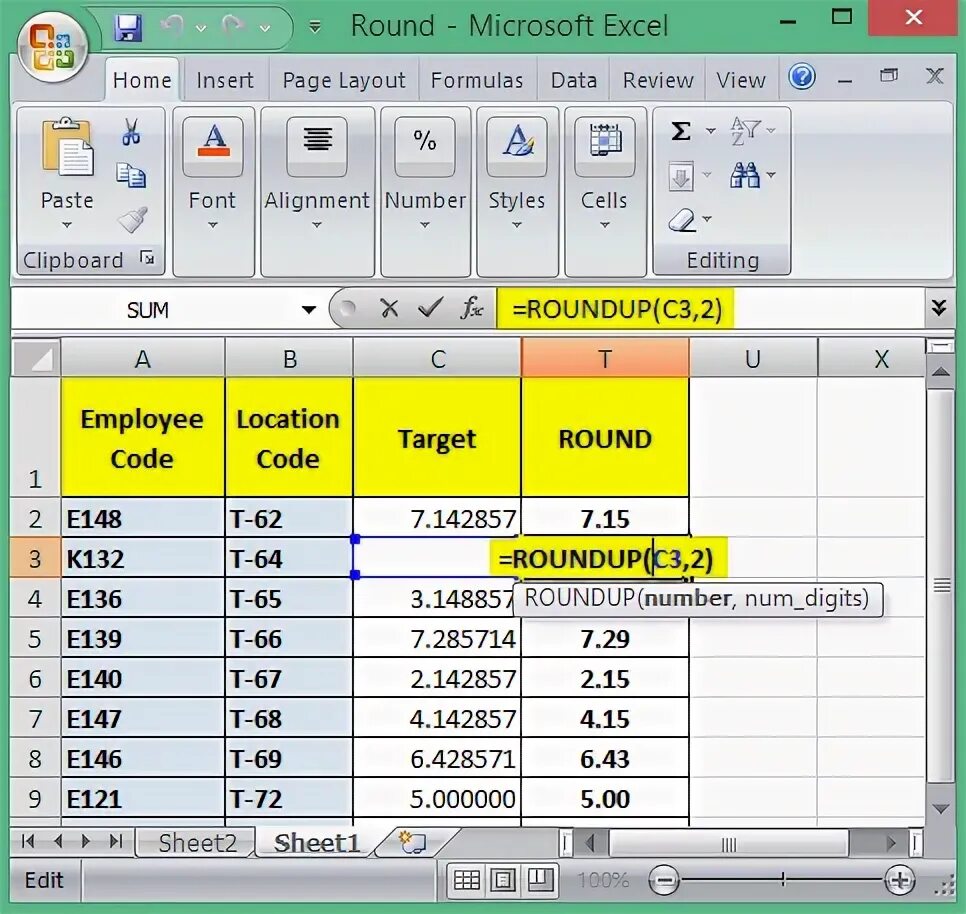966x914 pixels.
Task: Select the Sheet1 tab
Action: pos(317,843)
